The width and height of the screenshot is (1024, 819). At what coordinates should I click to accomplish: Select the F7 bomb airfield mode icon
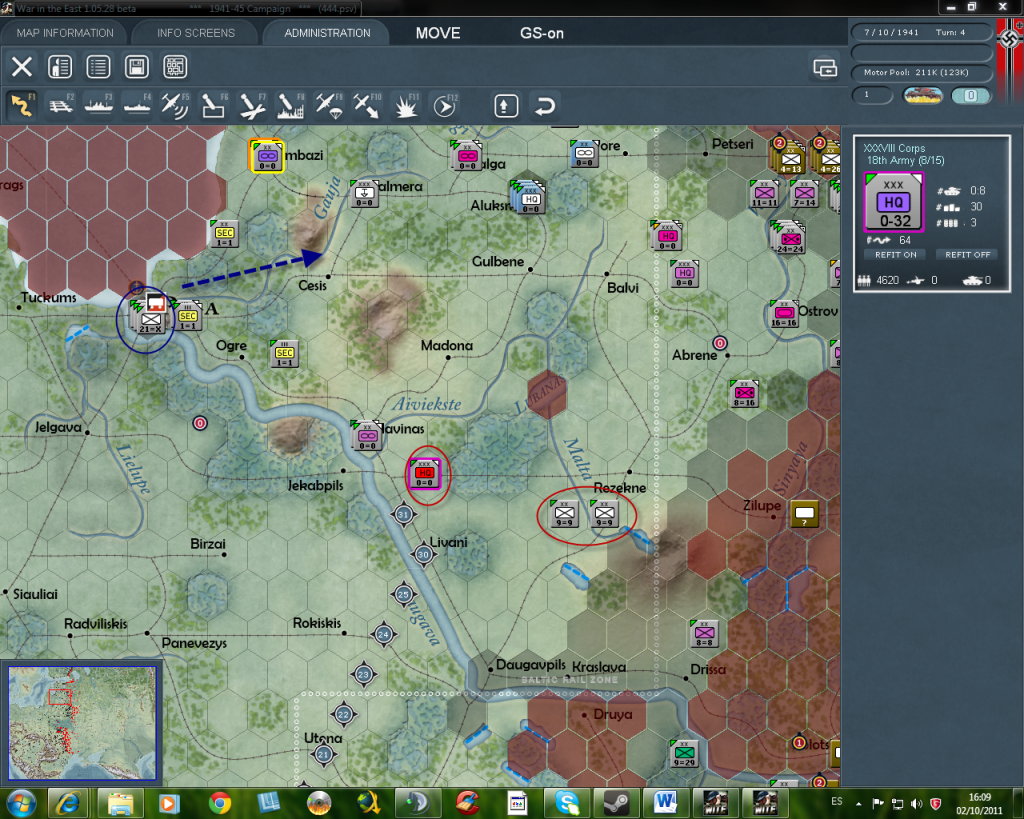(x=252, y=105)
